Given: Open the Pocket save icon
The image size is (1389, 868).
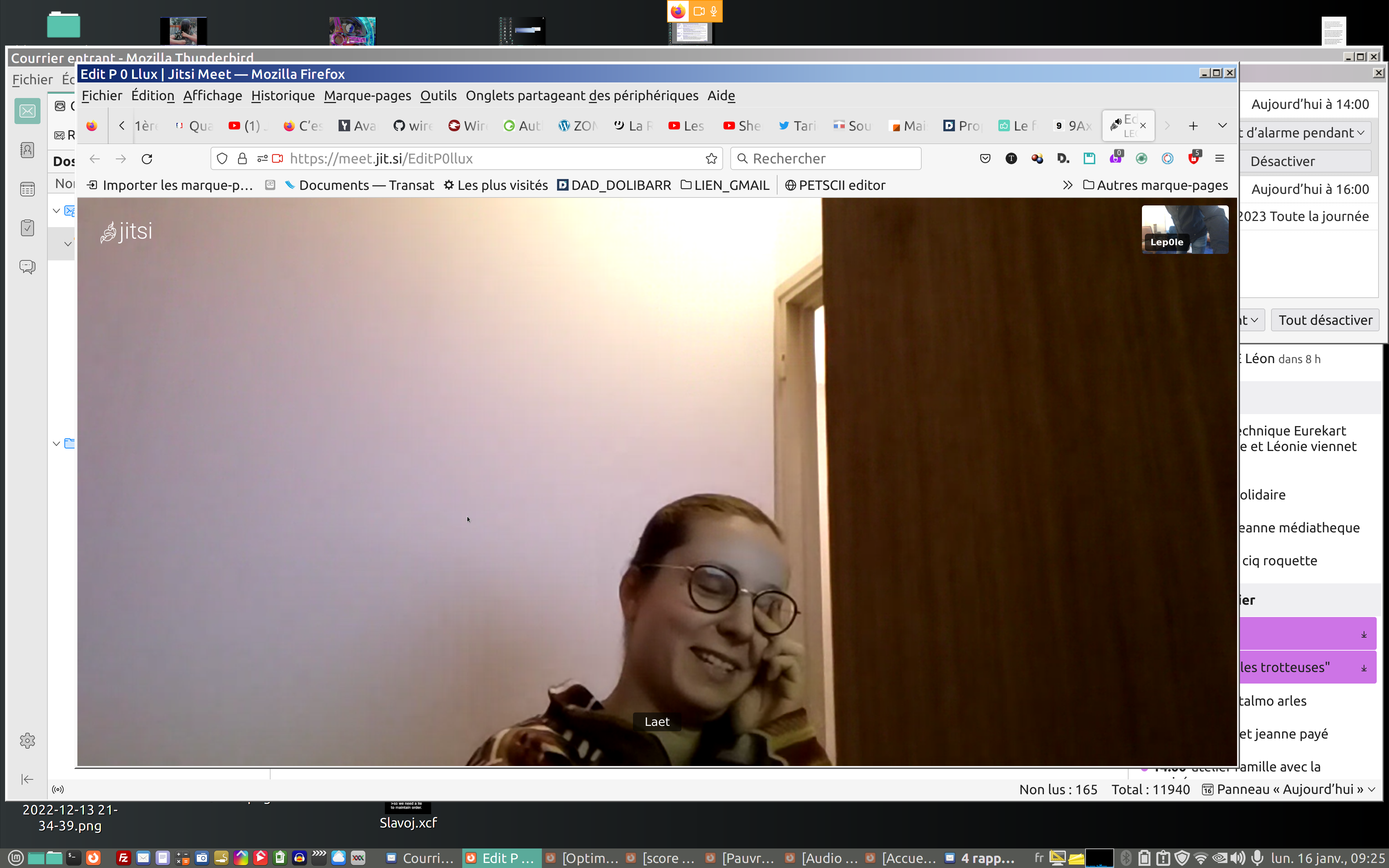Looking at the screenshot, I should (985, 159).
